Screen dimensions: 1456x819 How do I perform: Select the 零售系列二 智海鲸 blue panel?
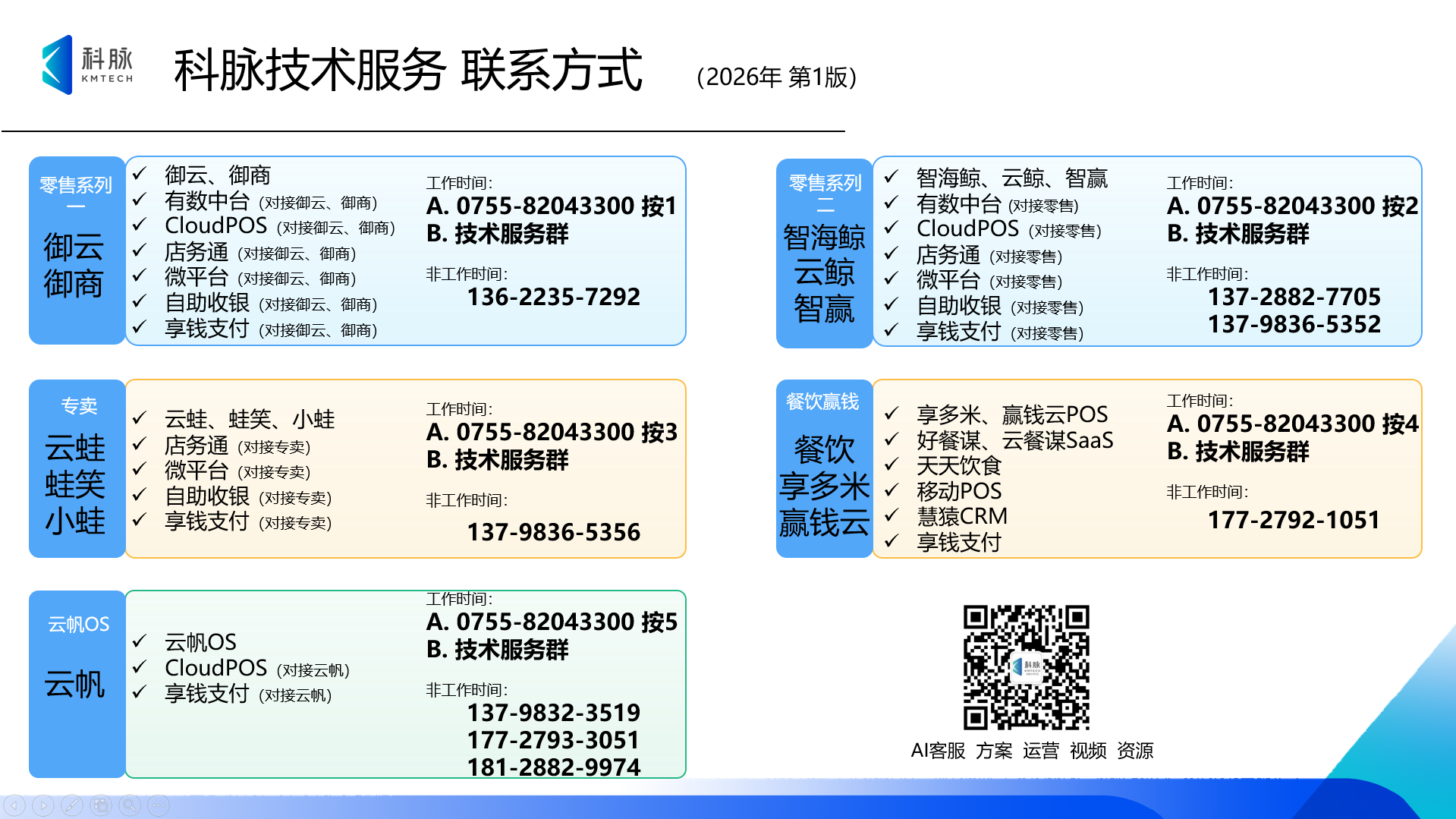coord(824,253)
